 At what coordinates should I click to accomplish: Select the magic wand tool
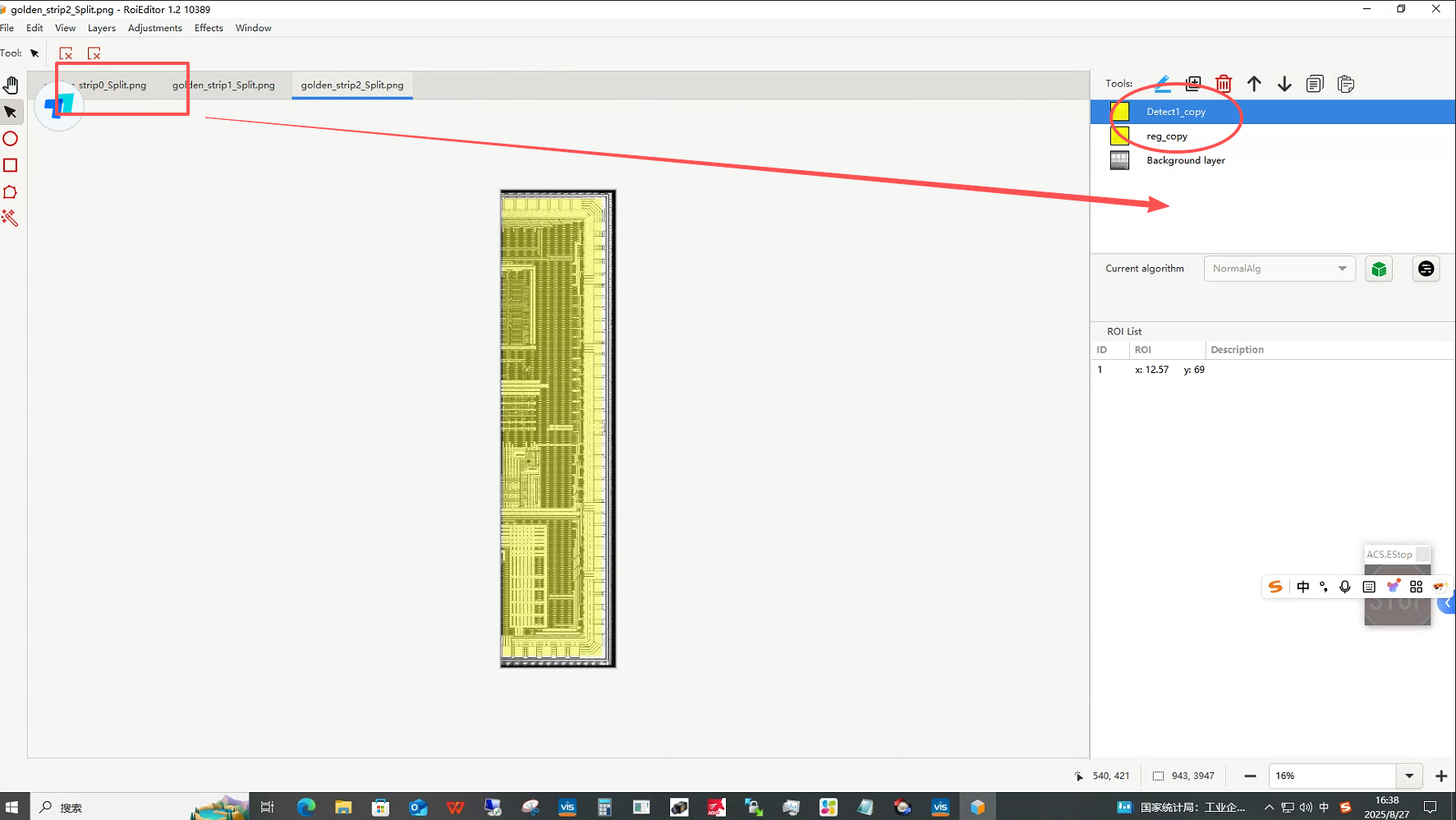pos(10,218)
